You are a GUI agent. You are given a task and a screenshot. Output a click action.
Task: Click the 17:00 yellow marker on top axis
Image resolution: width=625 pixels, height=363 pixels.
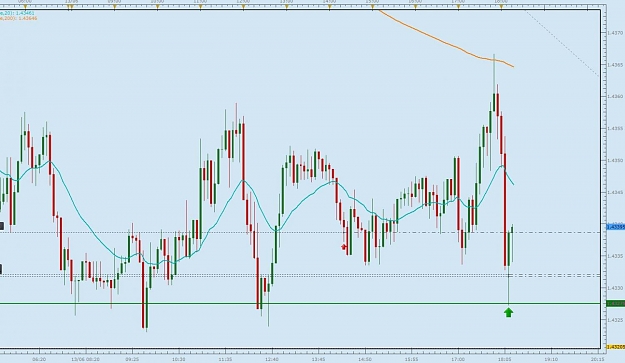coord(458,7)
